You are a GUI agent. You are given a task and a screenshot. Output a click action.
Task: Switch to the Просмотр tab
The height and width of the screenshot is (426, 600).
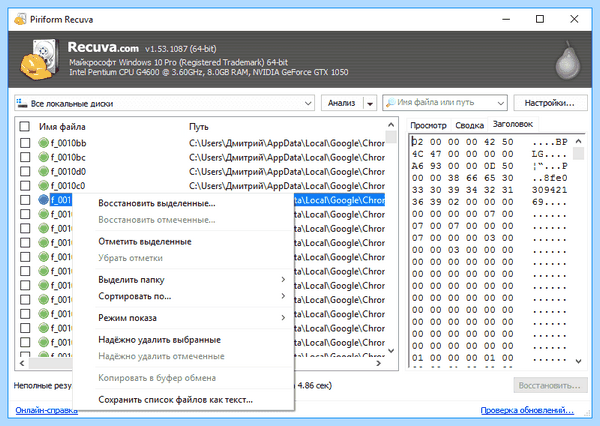point(428,125)
